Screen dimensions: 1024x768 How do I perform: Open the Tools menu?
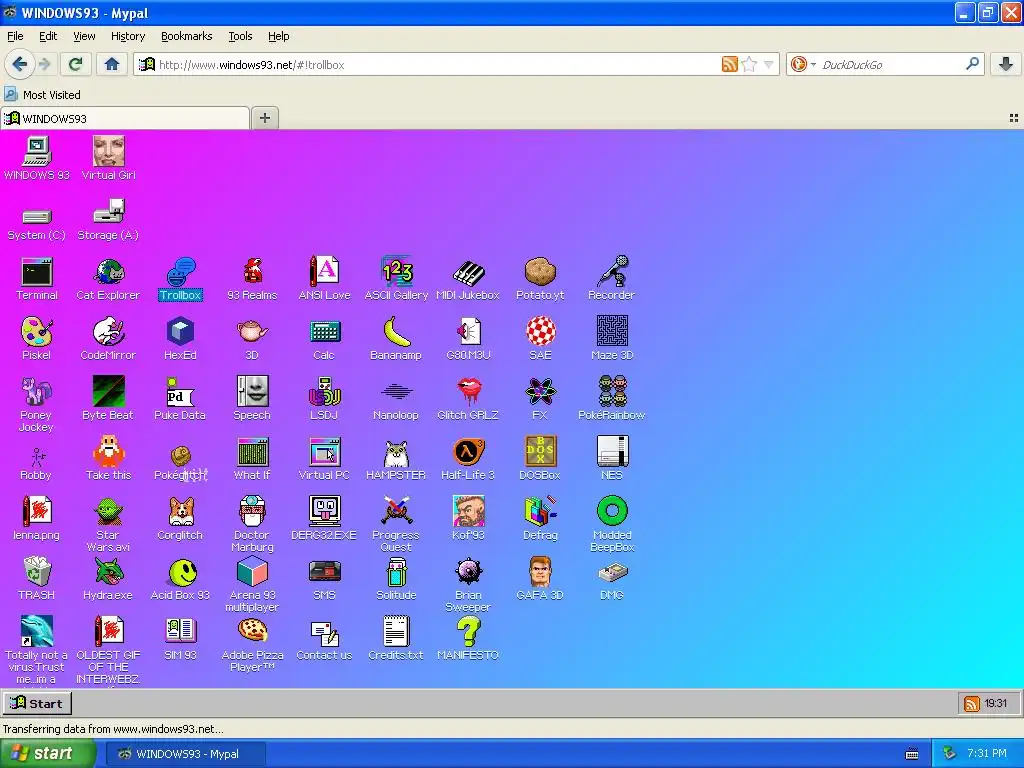point(240,36)
